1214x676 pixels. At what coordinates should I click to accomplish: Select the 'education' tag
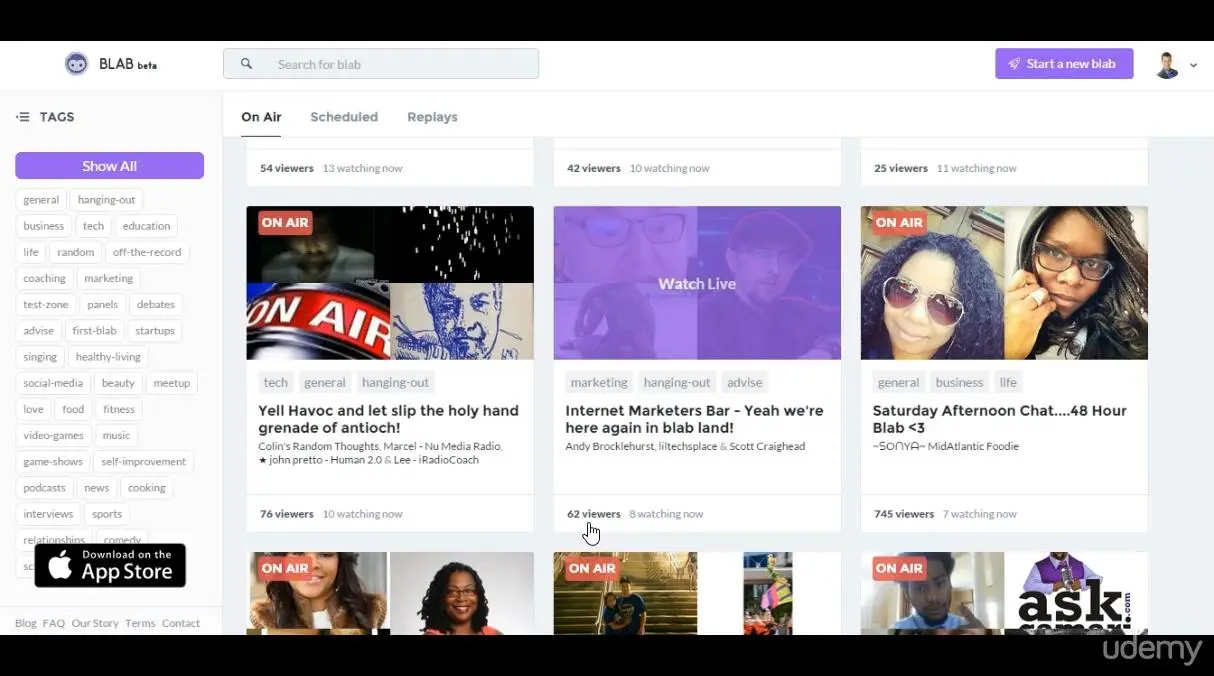tap(147, 226)
